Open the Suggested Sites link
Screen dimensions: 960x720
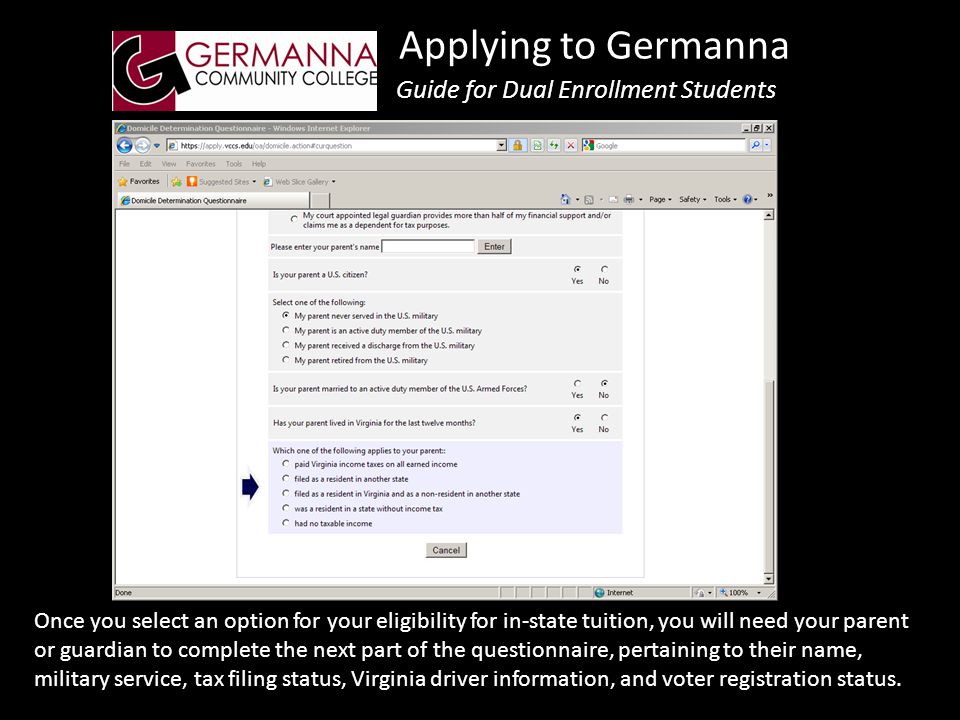click(221, 182)
